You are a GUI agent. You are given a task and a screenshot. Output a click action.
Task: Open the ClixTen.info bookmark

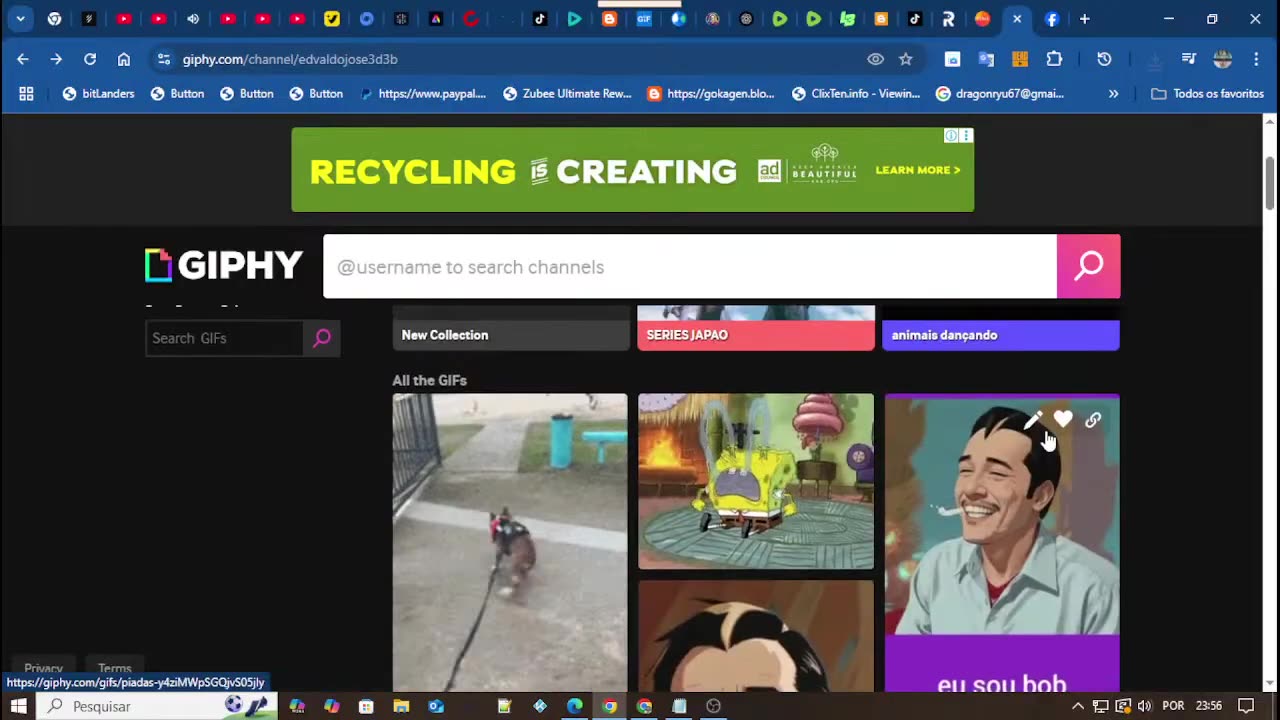856,93
